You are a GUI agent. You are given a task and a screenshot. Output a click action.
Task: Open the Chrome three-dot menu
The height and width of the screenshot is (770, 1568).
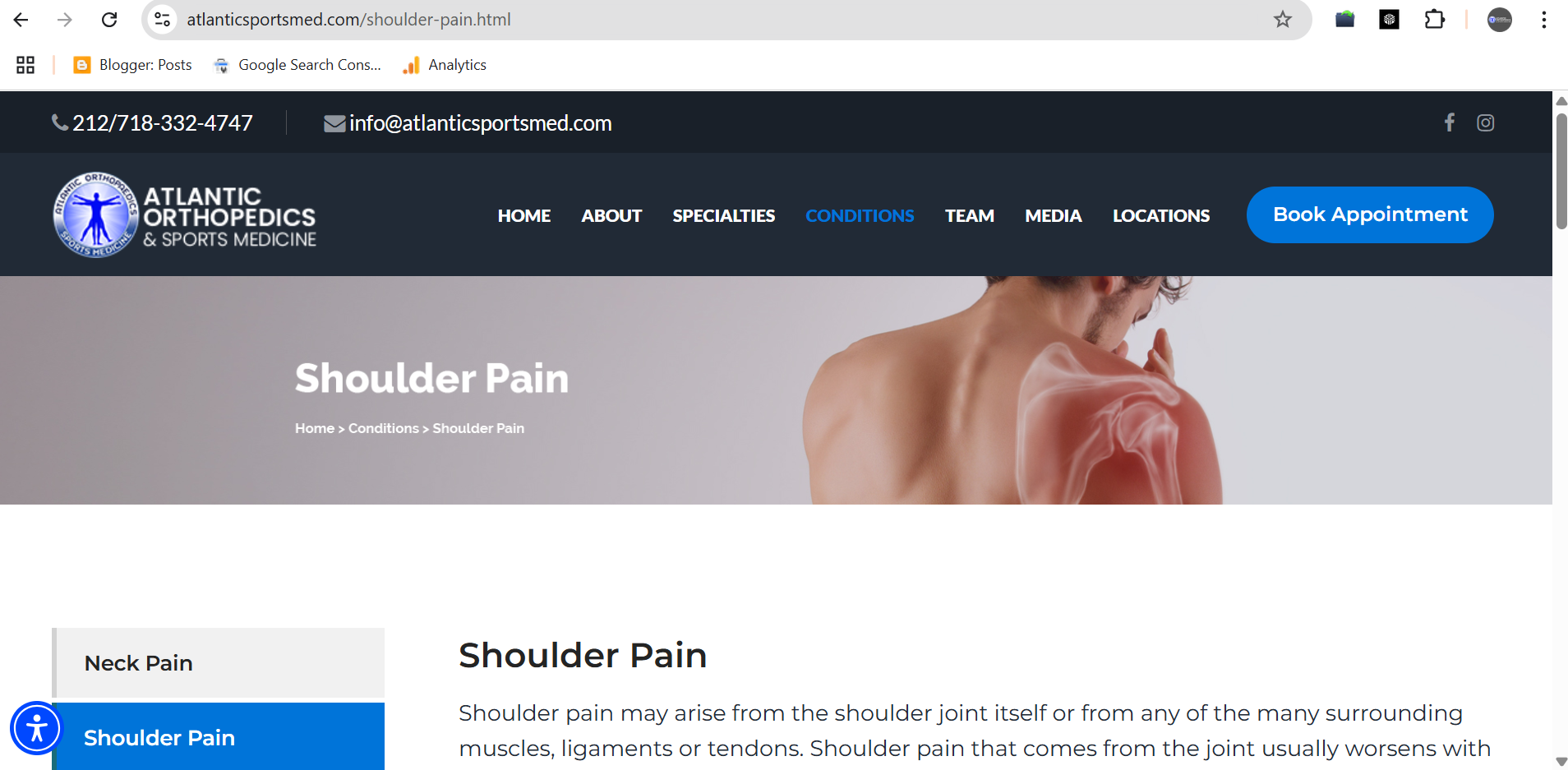[x=1544, y=20]
